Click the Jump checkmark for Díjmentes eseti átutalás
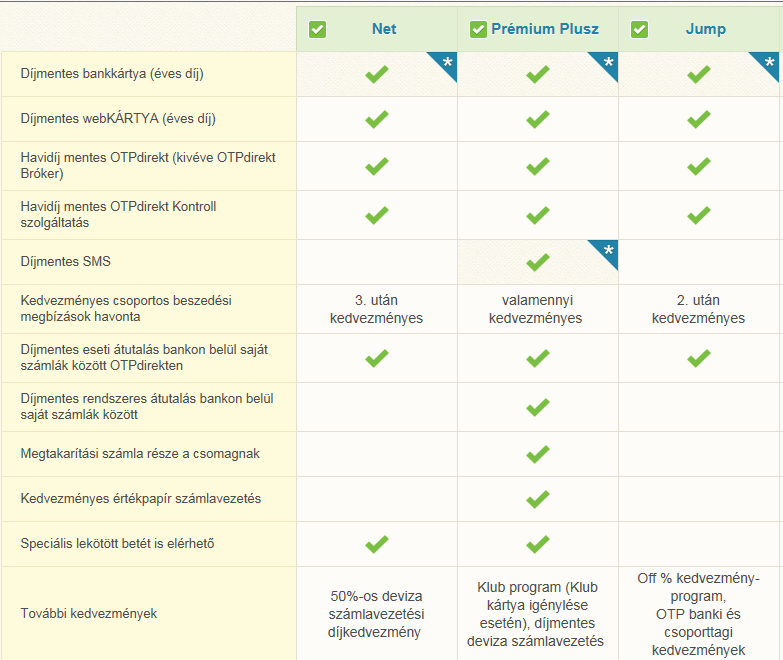This screenshot has height=660, width=783. coord(699,358)
